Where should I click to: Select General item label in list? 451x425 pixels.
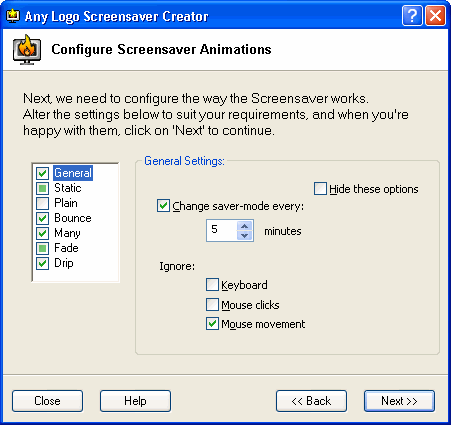[73, 173]
